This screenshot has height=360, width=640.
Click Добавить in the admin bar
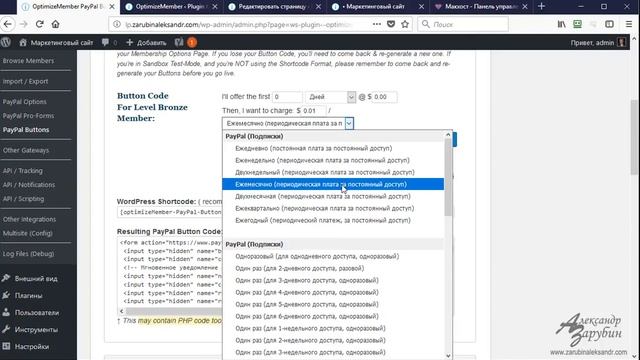click(x=147, y=42)
